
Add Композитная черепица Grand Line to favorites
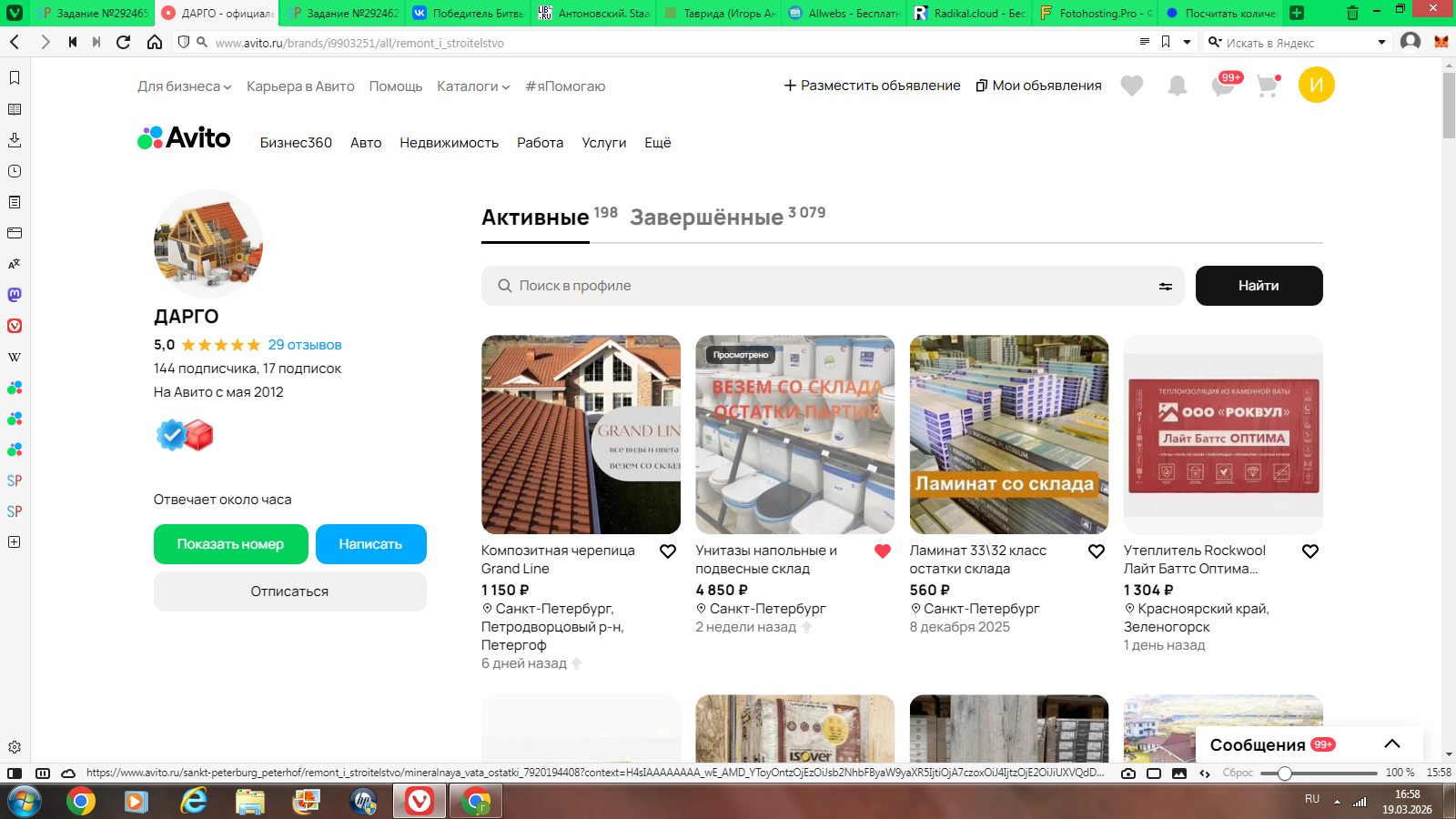coord(668,551)
